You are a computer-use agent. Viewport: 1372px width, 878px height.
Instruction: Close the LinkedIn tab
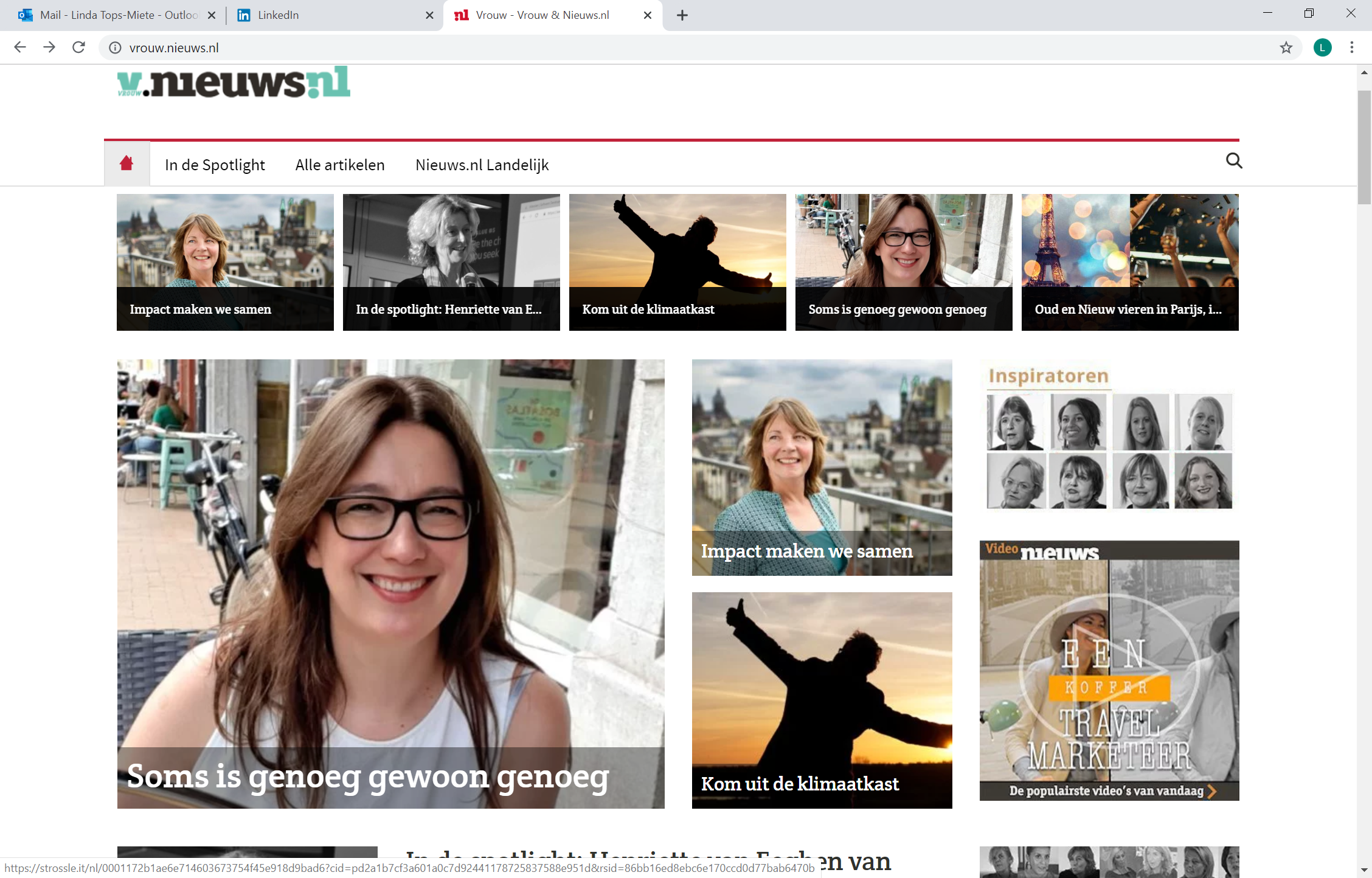429,15
